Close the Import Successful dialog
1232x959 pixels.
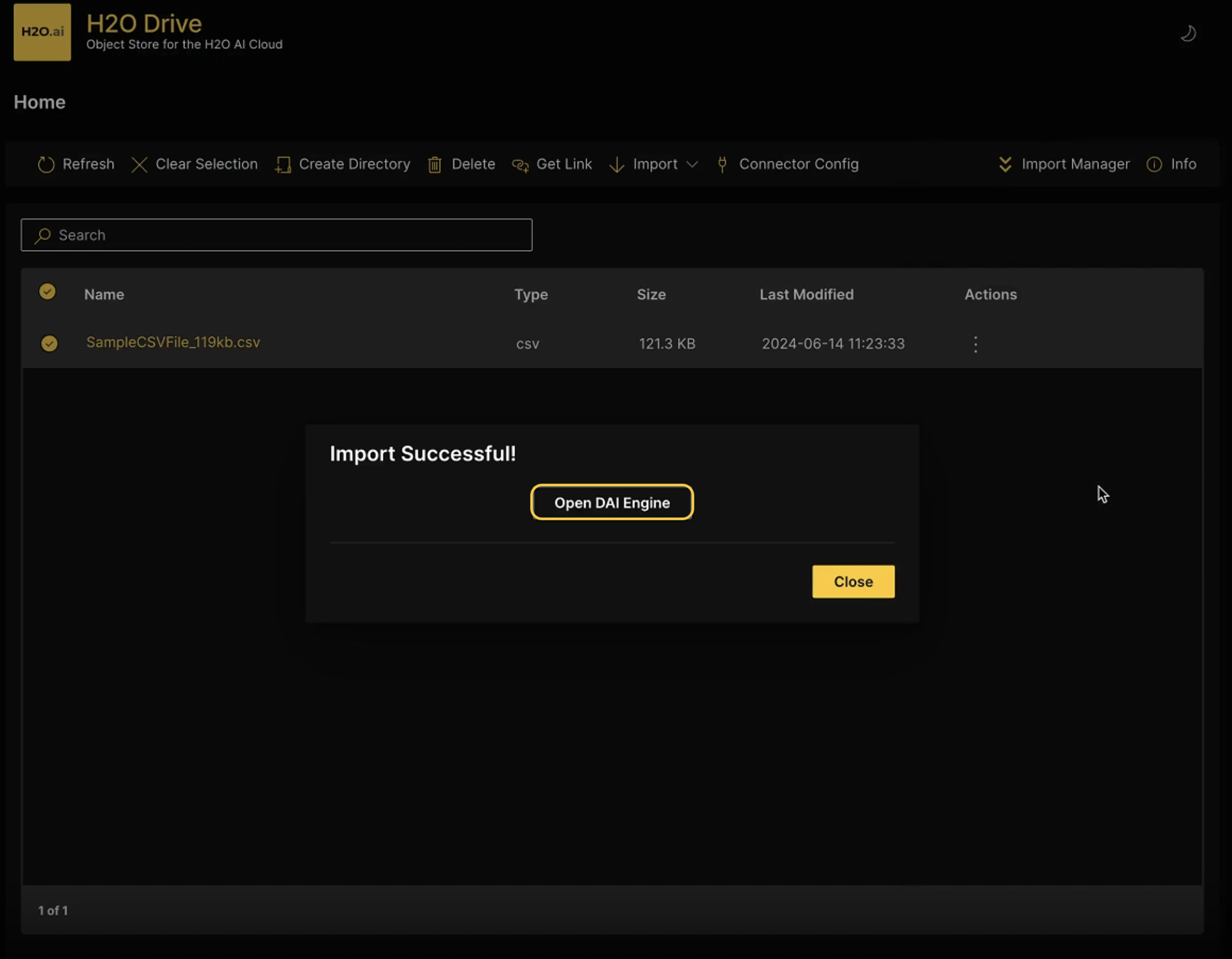(853, 581)
